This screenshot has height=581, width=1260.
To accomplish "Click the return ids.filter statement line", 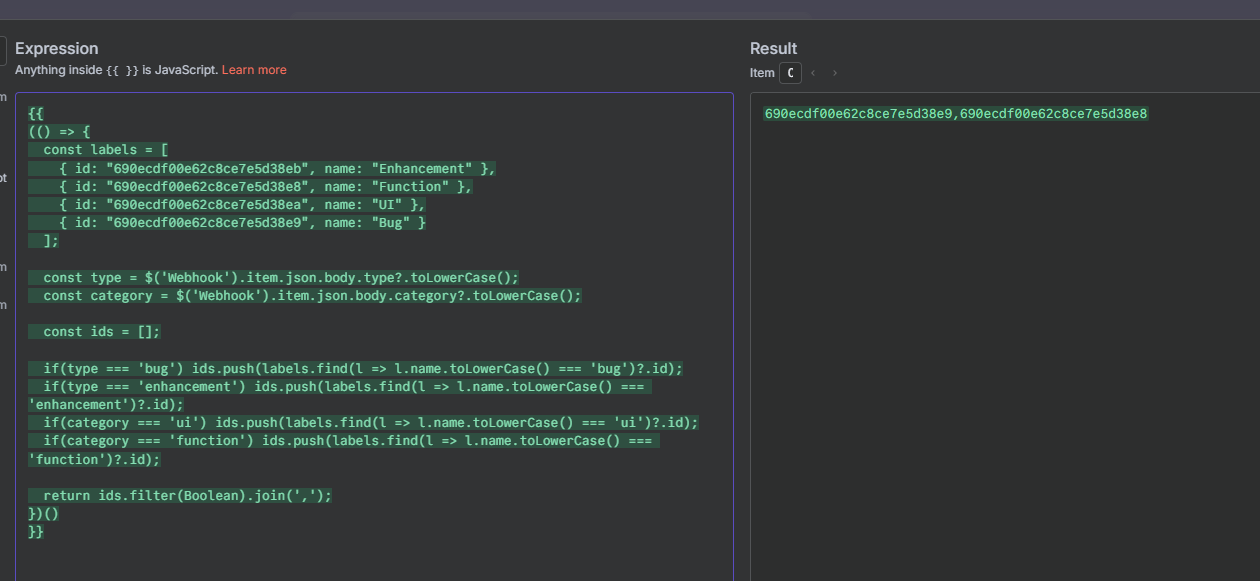I will (187, 496).
